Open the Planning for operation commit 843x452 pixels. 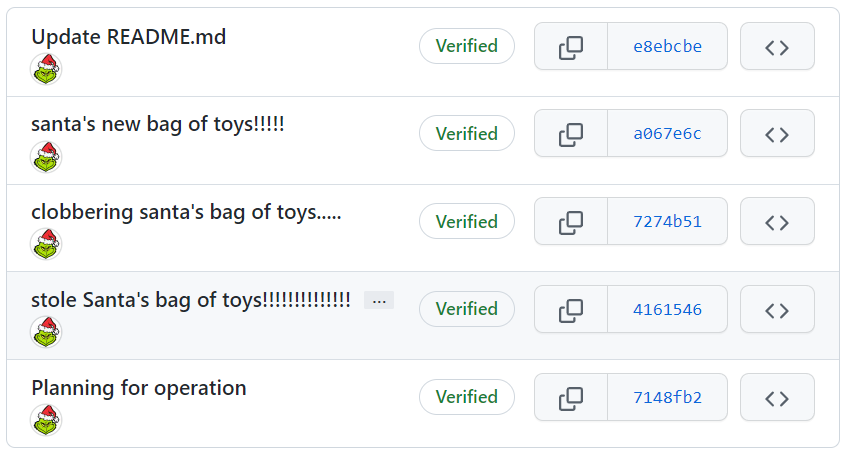(x=139, y=388)
